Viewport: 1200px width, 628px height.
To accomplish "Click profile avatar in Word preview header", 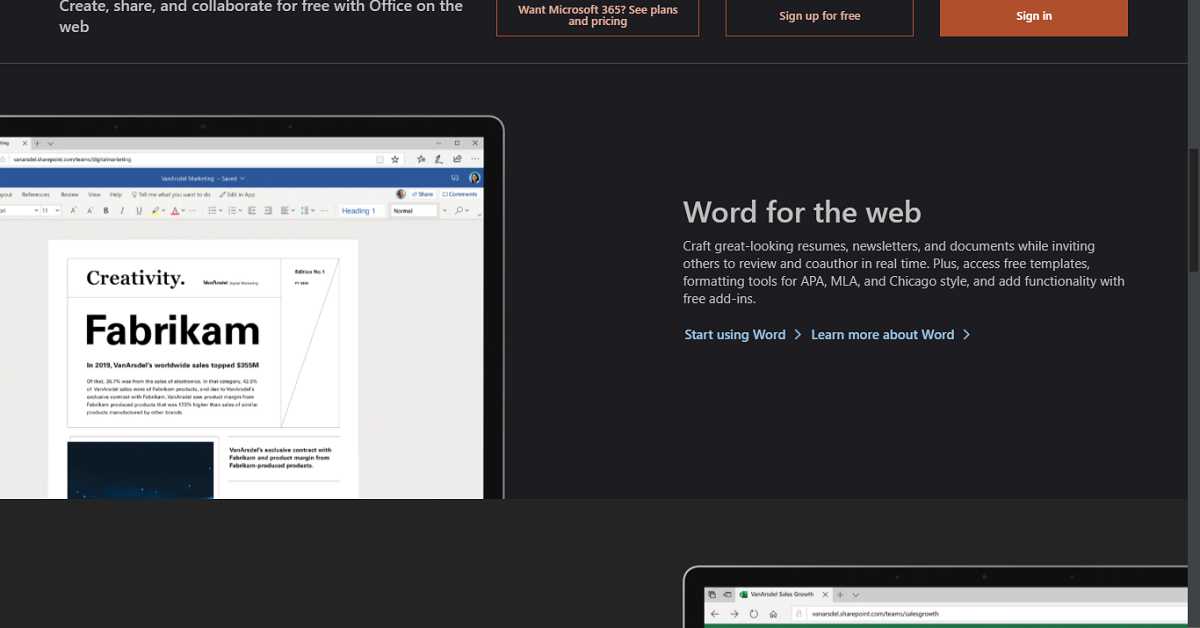I will pyautogui.click(x=474, y=178).
